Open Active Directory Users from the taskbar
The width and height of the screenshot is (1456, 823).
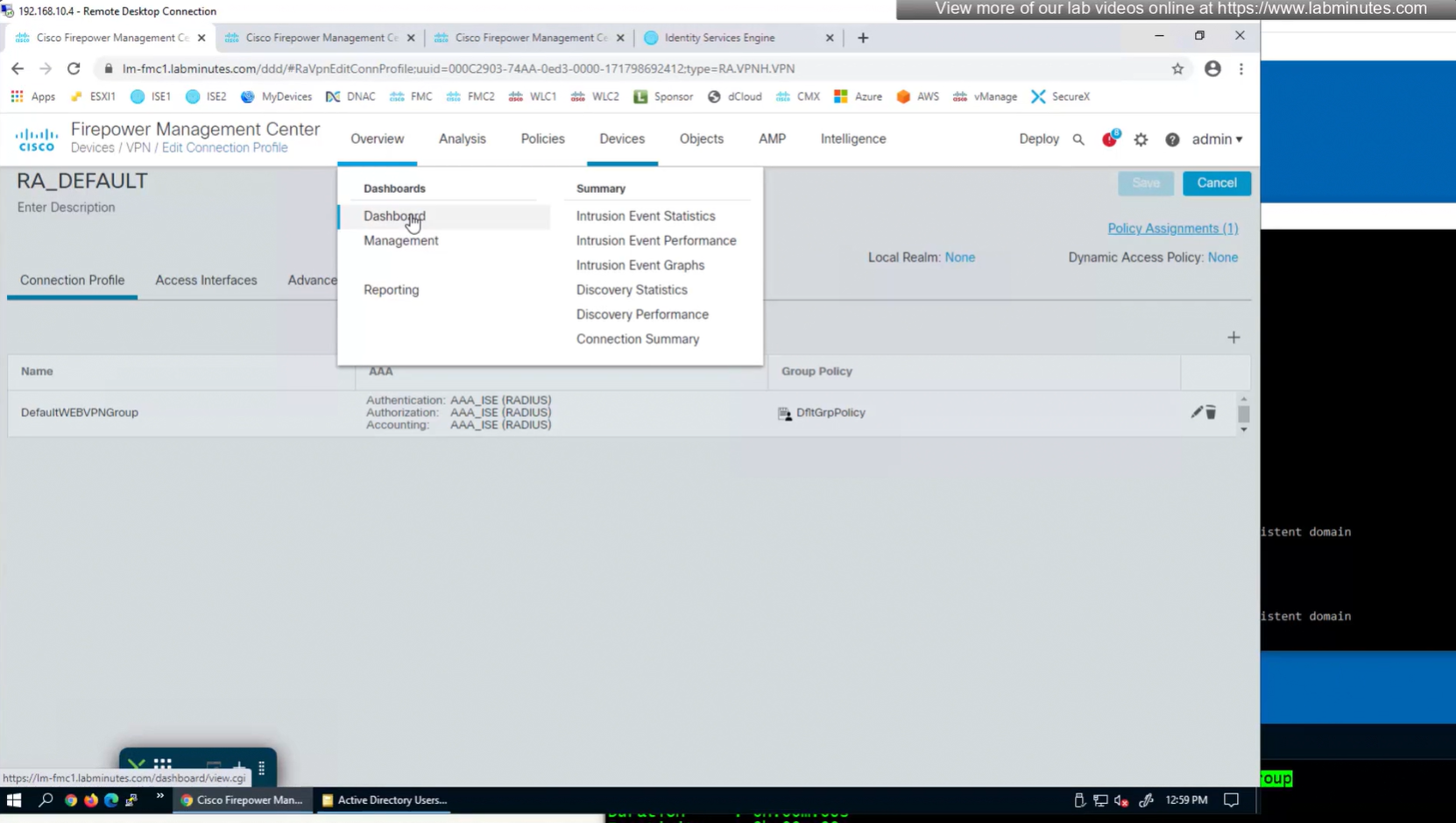point(385,799)
